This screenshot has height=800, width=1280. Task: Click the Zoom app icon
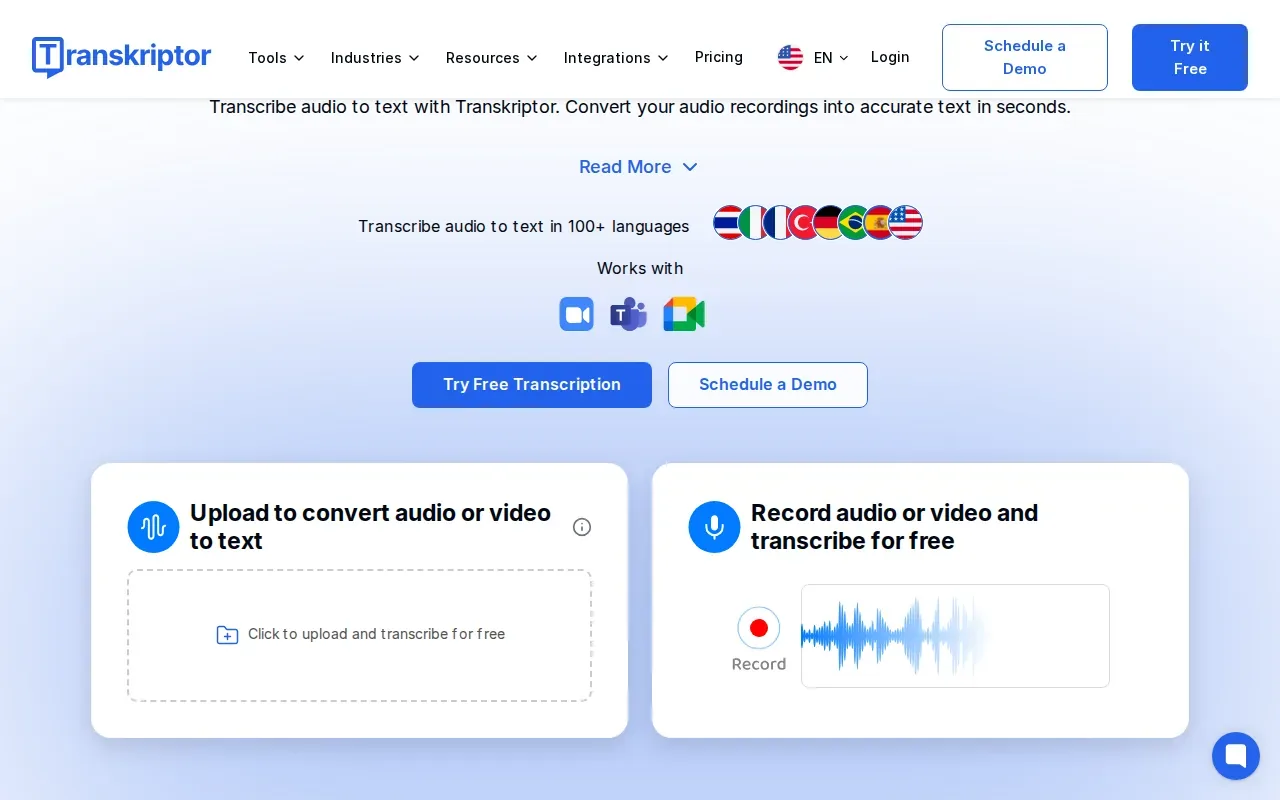[x=576, y=314]
